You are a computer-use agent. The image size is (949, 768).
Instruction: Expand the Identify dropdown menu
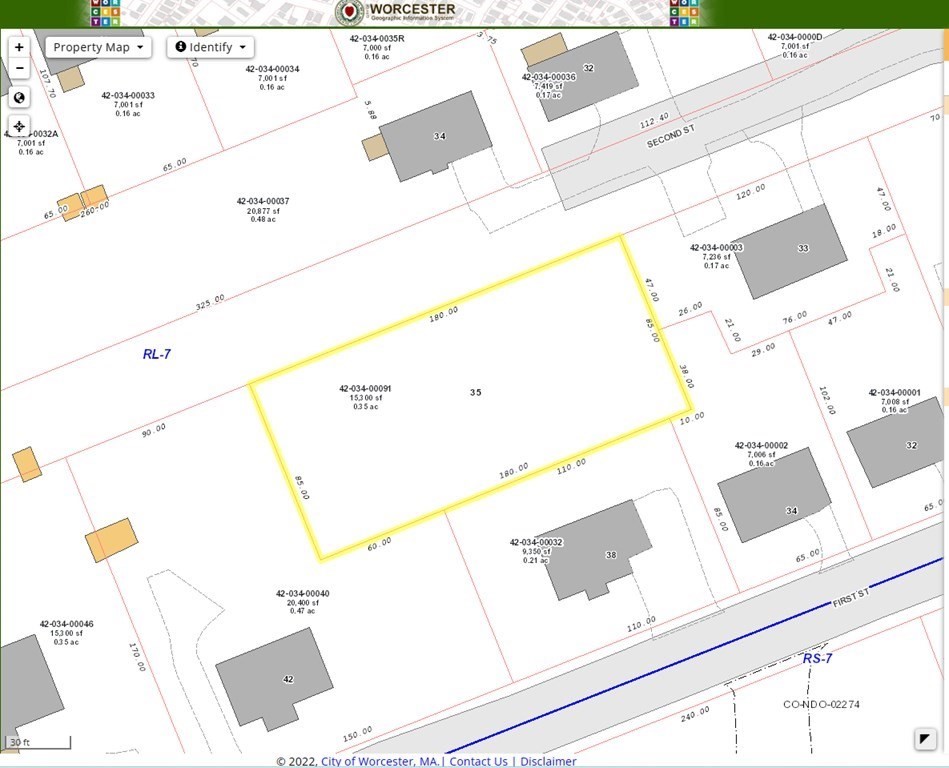(210, 47)
